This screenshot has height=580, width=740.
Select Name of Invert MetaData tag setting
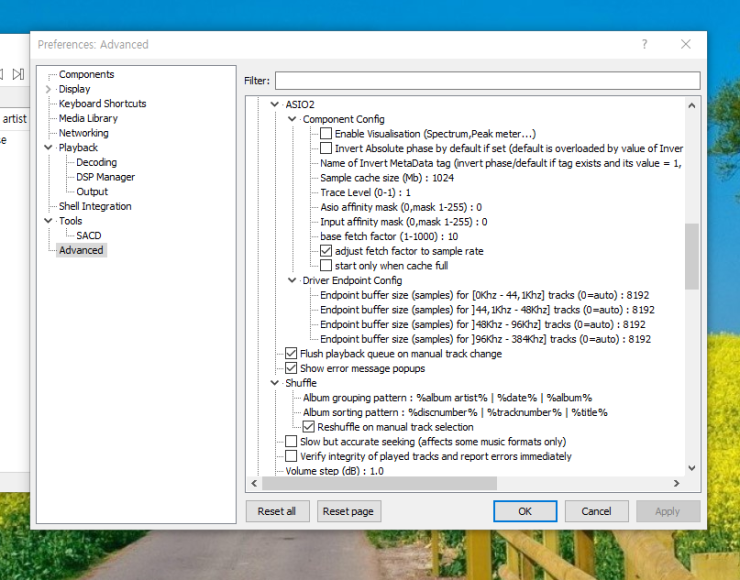(501, 163)
